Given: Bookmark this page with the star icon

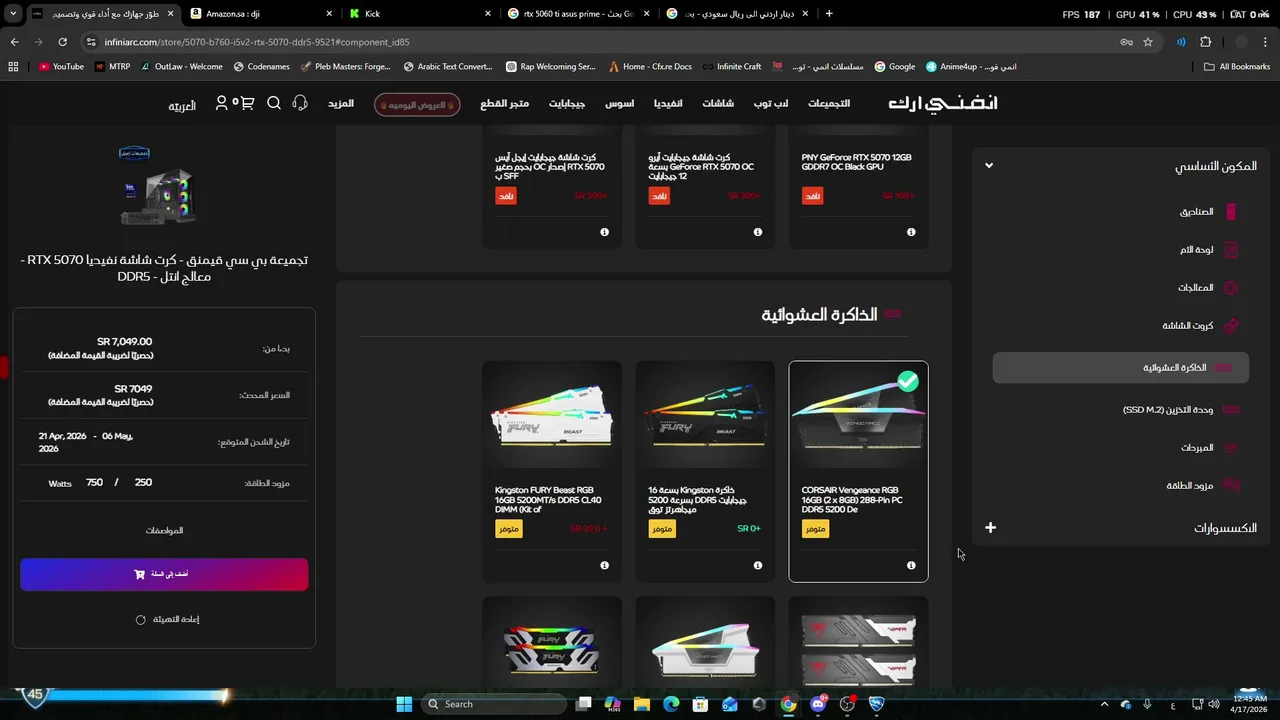Looking at the screenshot, I should 1148,42.
